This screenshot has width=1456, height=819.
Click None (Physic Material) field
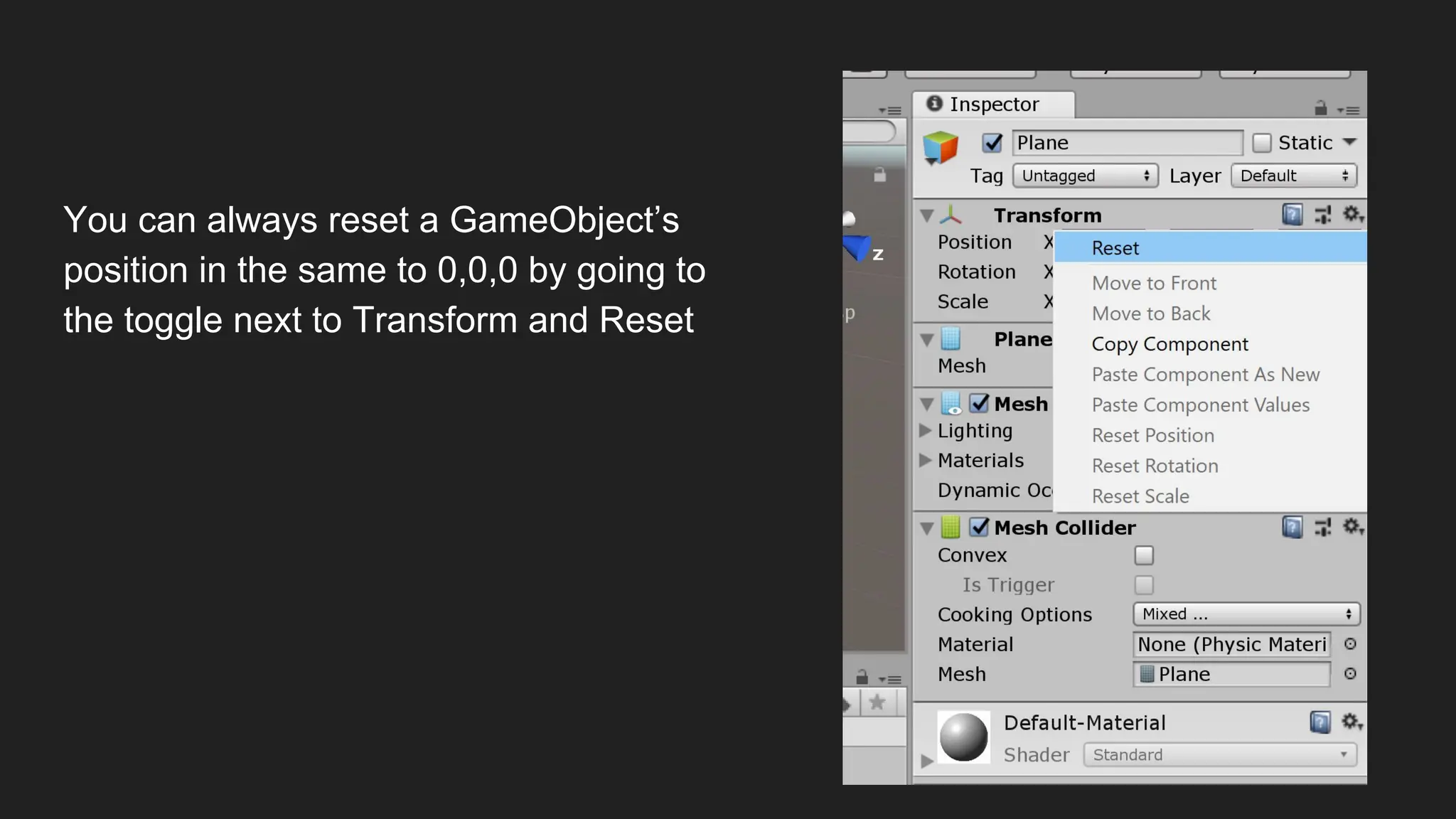point(1231,644)
